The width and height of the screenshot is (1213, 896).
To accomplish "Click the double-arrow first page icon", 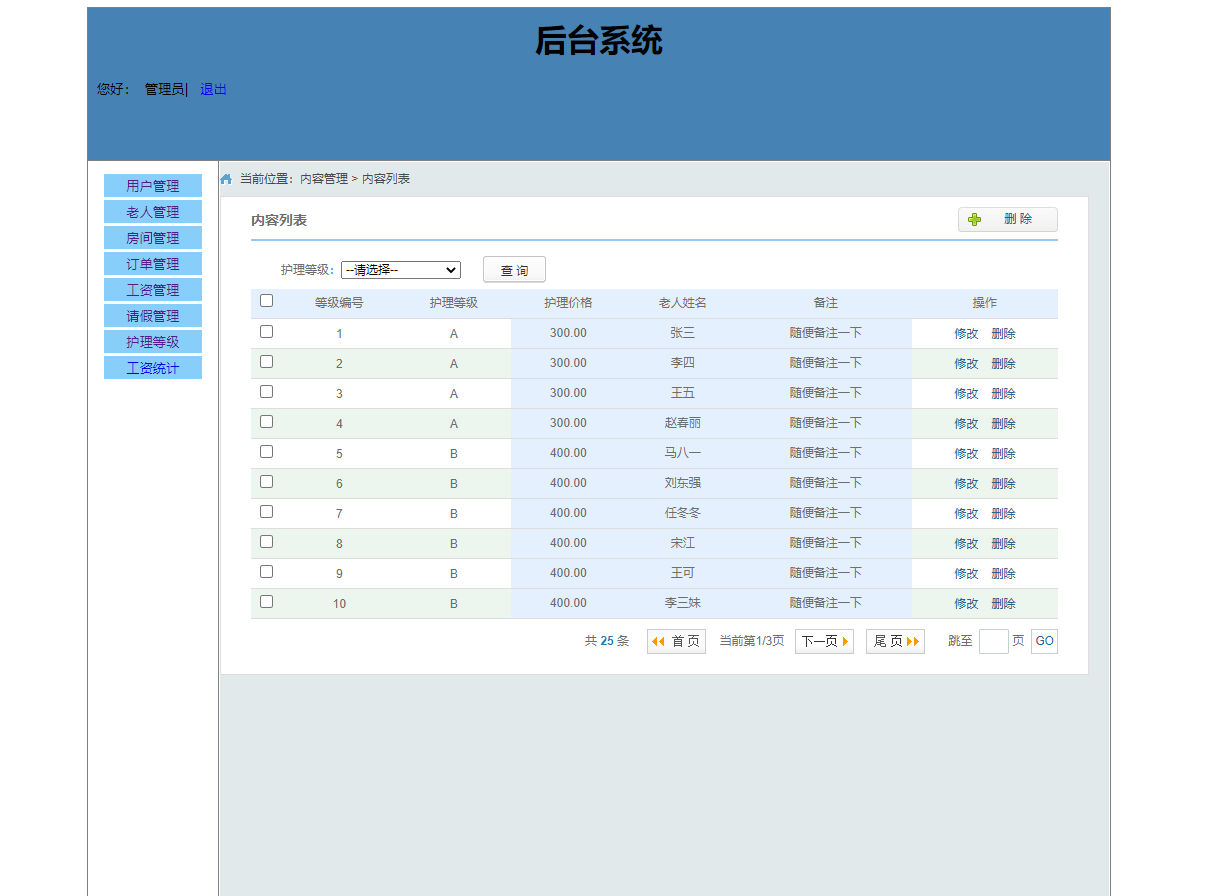I will click(x=659, y=641).
